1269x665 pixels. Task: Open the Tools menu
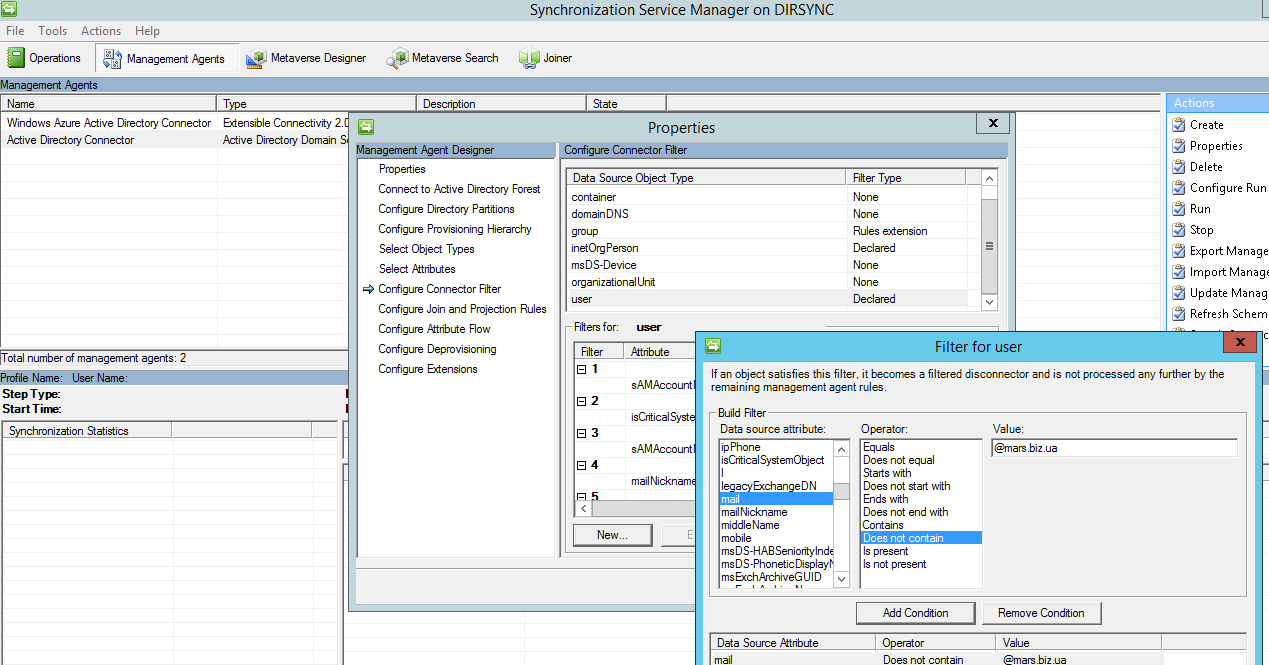tap(53, 31)
